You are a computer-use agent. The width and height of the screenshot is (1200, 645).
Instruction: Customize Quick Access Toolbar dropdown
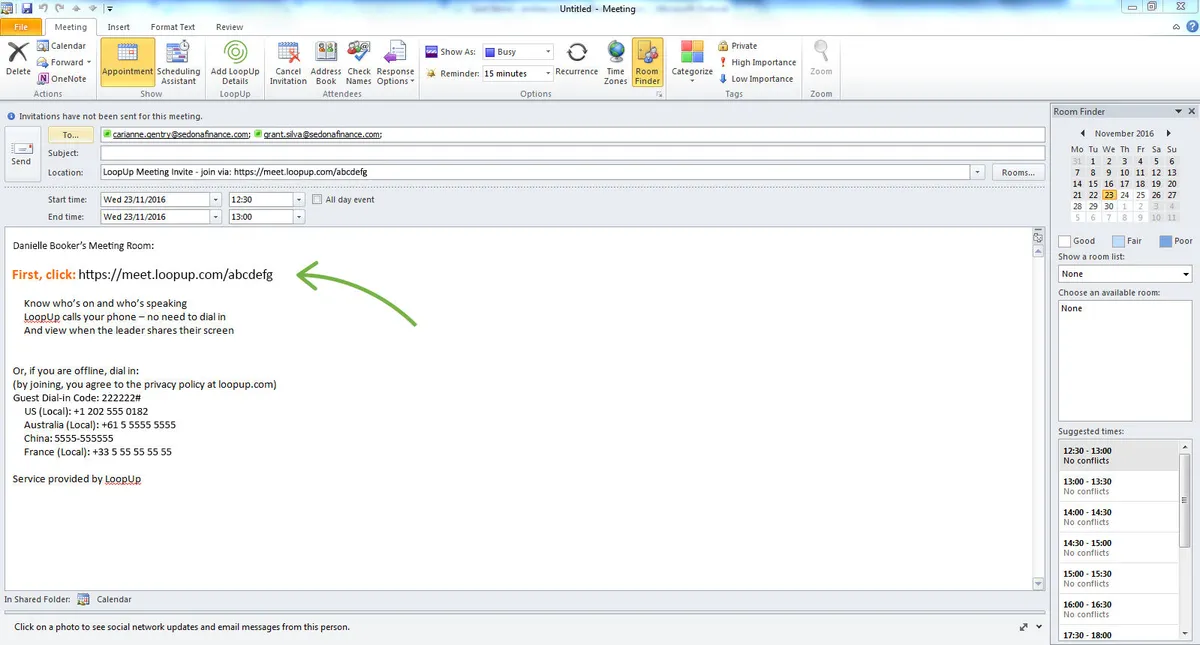[108, 8]
